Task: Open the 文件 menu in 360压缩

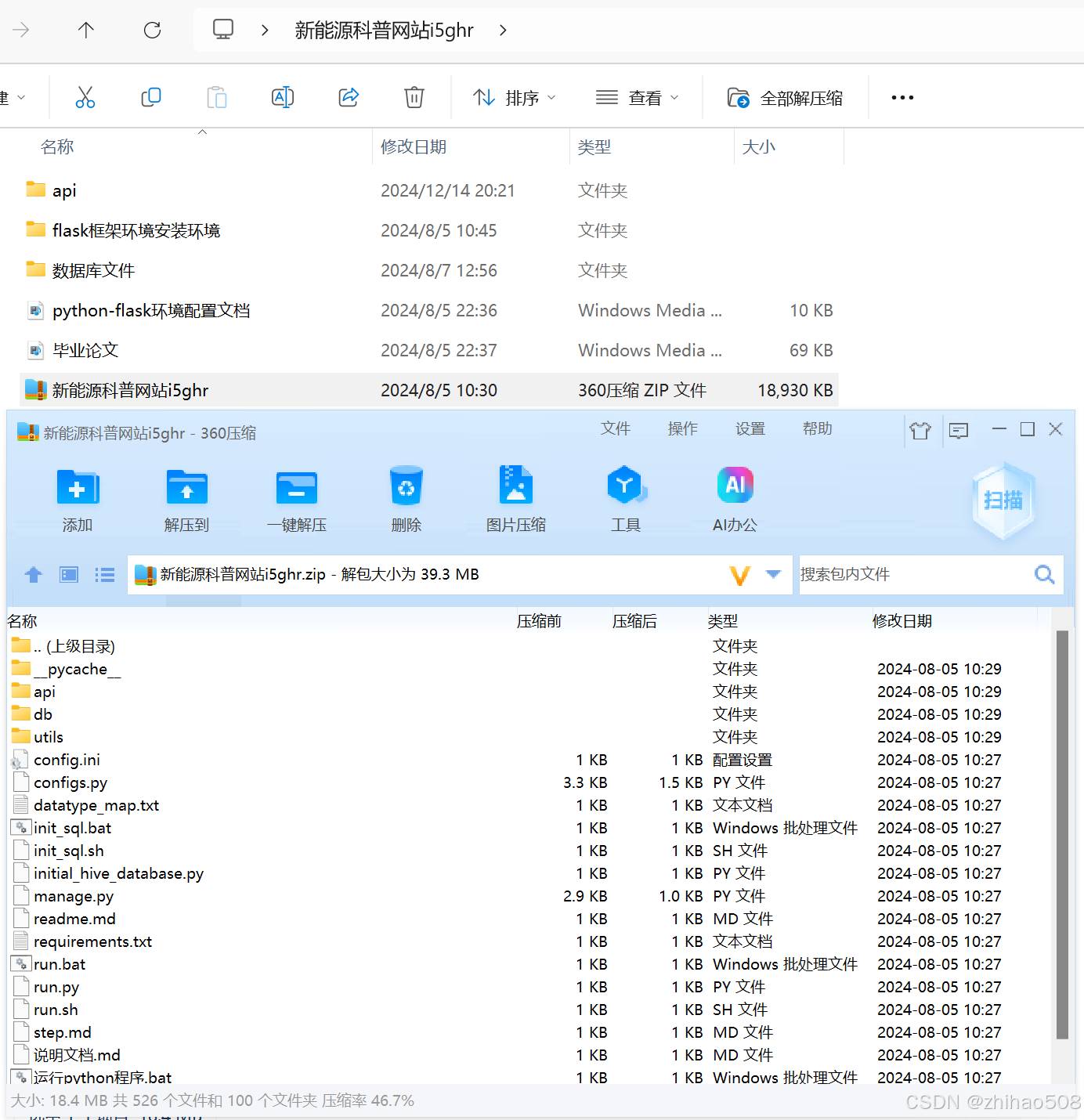Action: pyautogui.click(x=616, y=428)
